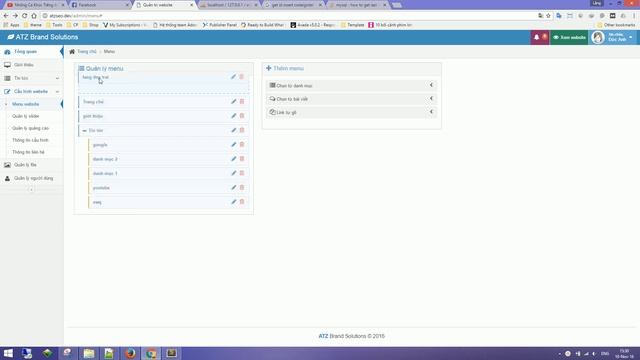Click the Thêm menu panel heading

(285, 68)
